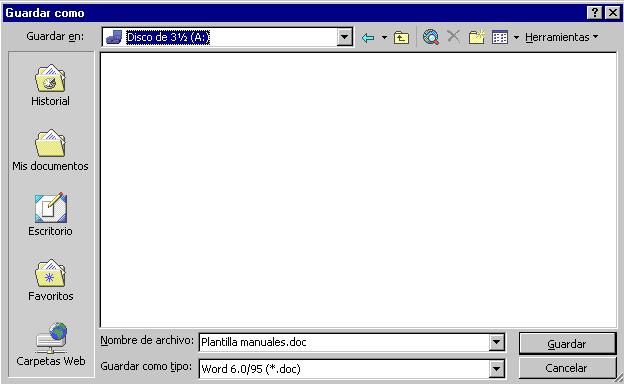Select the Escritorio location
This screenshot has height=384, width=624.
click(x=50, y=215)
